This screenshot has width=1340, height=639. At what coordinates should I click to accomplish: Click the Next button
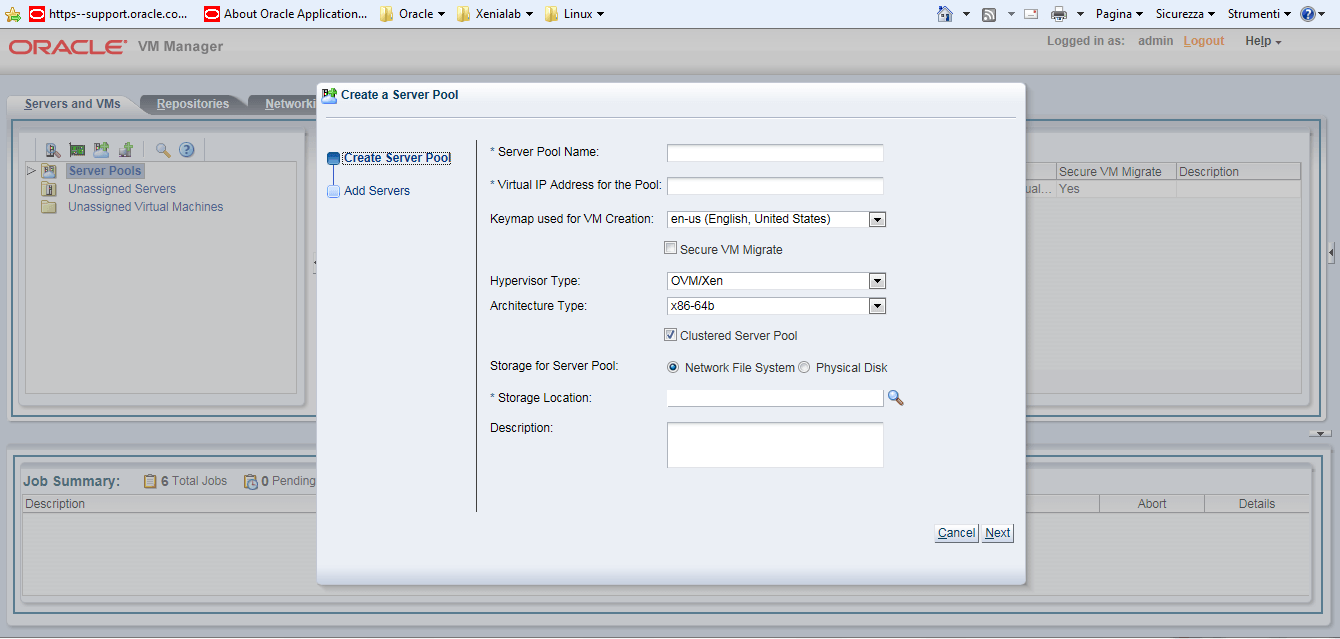tap(997, 533)
